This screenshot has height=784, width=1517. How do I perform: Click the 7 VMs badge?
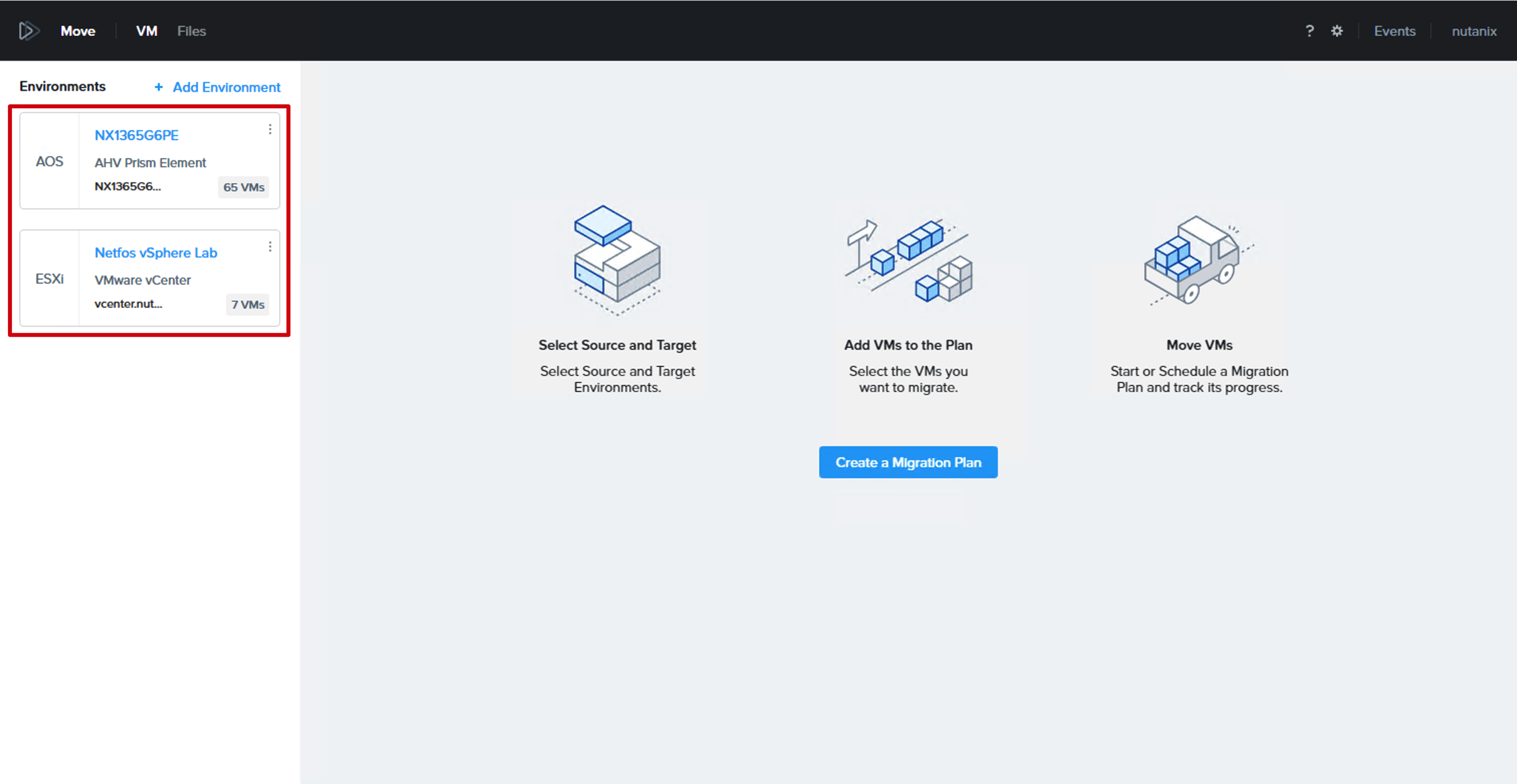(x=248, y=304)
